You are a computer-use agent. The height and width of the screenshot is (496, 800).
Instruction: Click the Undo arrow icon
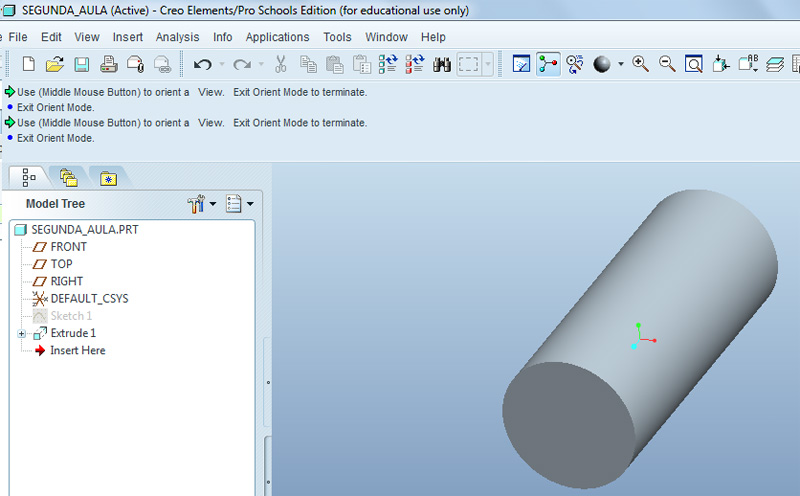click(202, 64)
